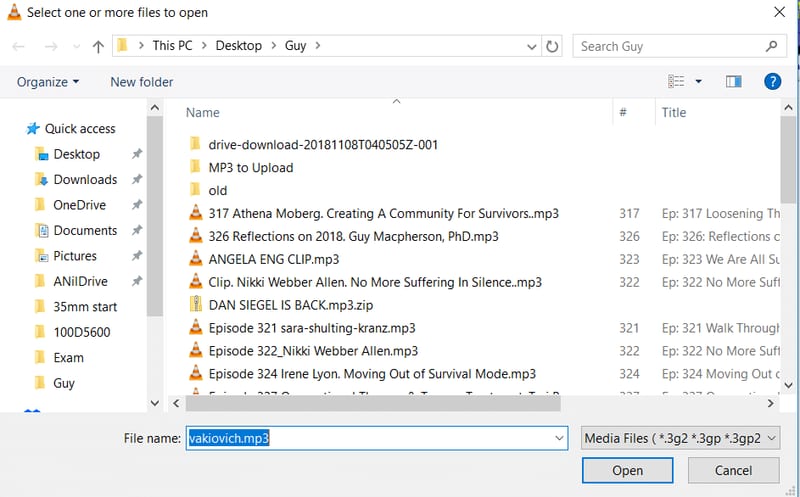Click the Quick access star icon
This screenshot has height=497, width=800.
click(x=33, y=129)
